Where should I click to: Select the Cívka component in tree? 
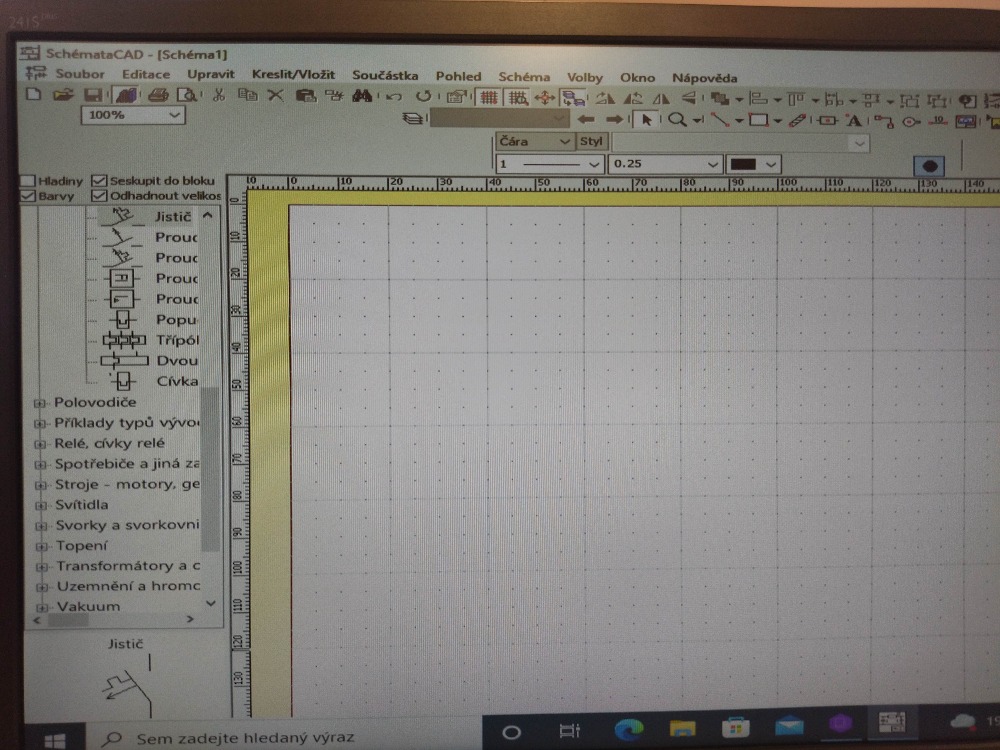coord(177,381)
